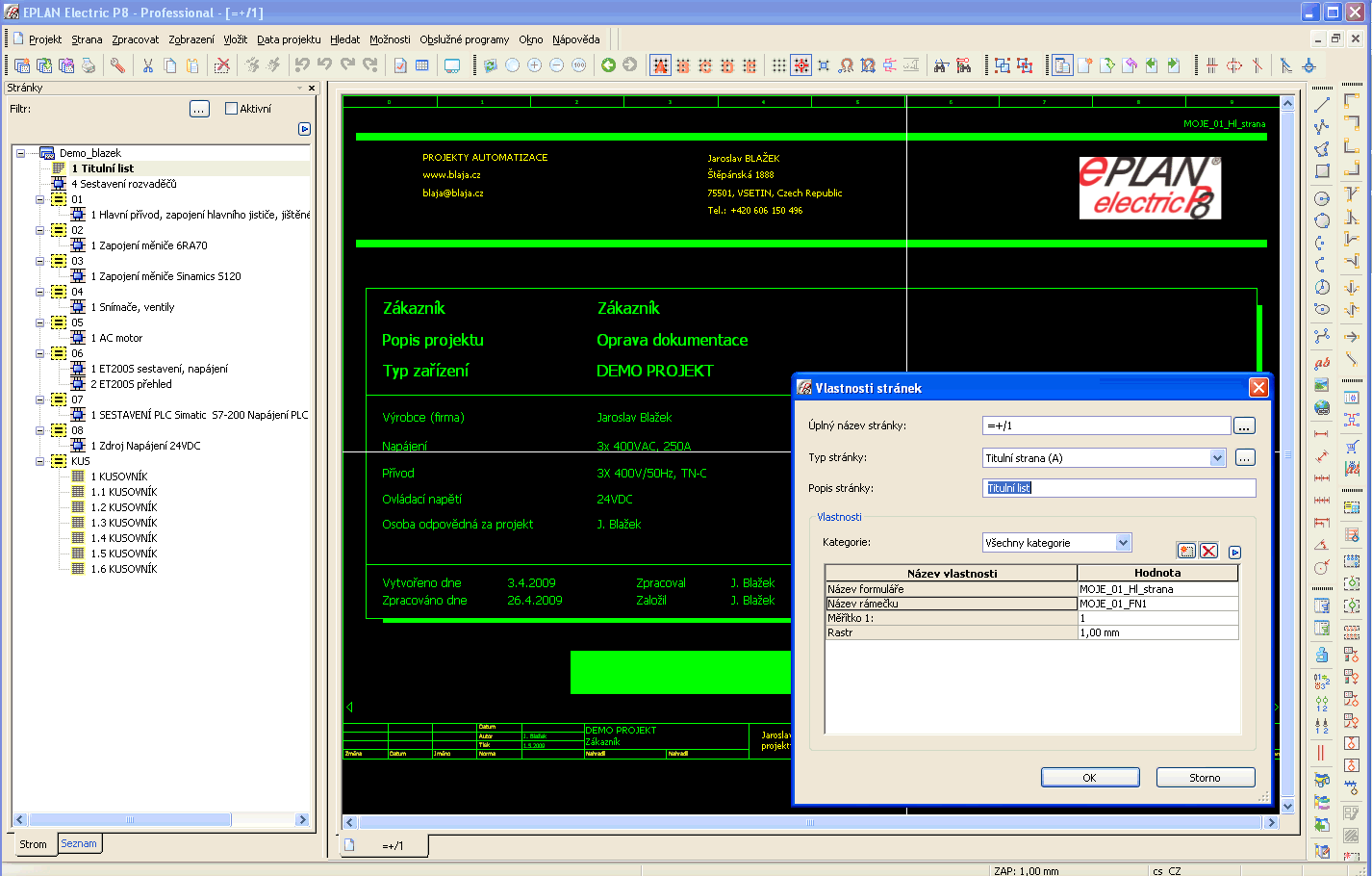
Task: Click the Copy icon in the toolbar
Action: tap(170, 65)
